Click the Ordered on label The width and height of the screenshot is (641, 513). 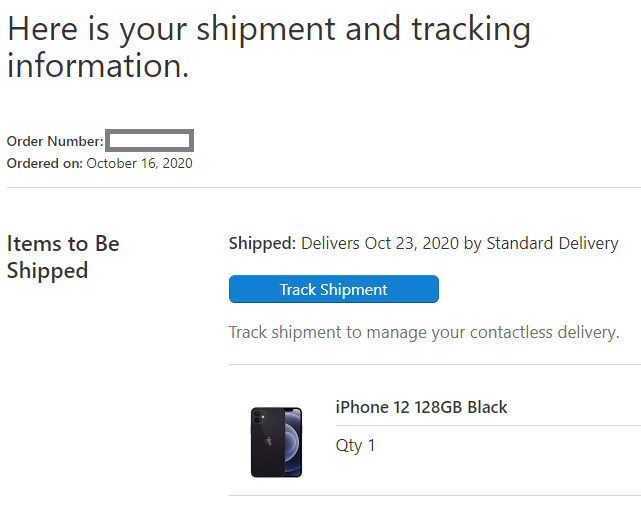coord(45,163)
